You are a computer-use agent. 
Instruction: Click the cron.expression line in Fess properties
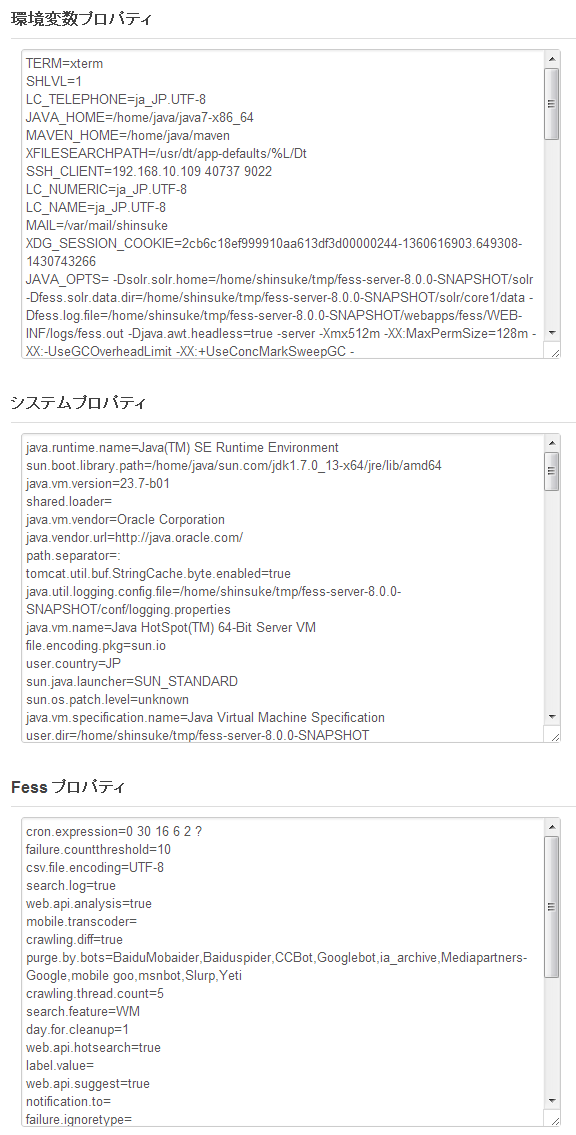pos(103,832)
